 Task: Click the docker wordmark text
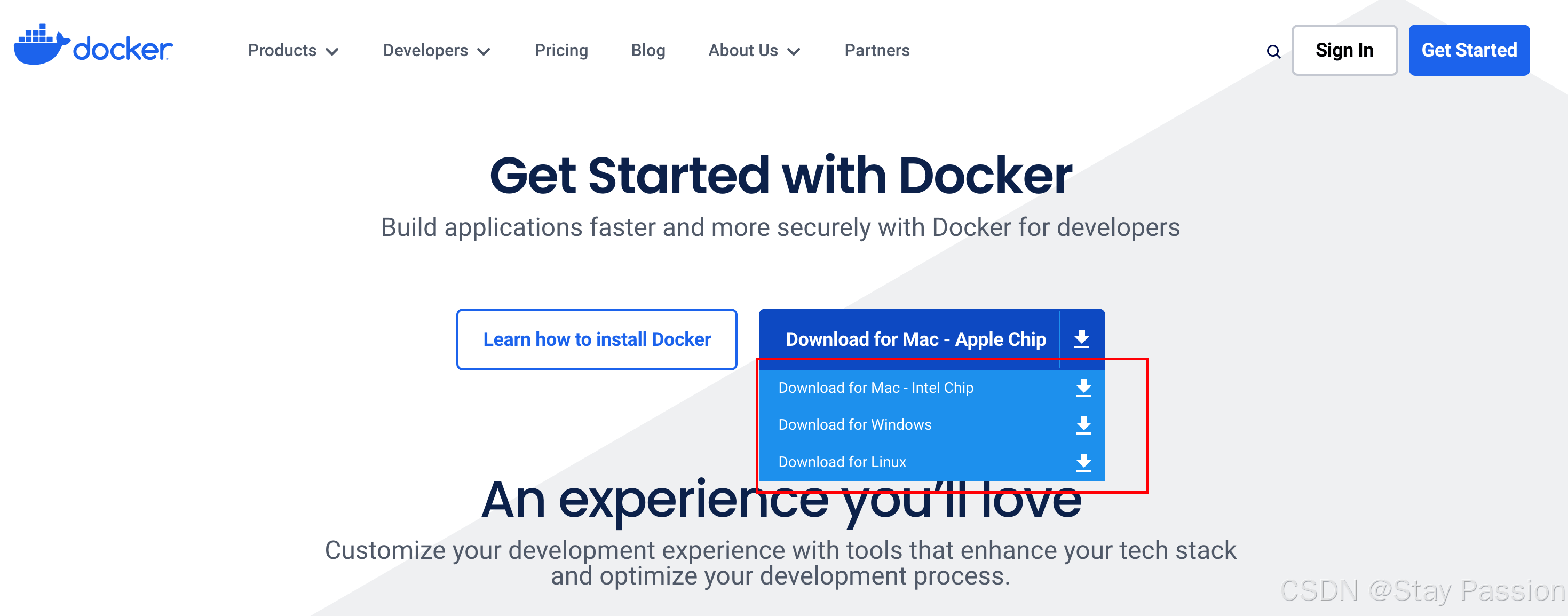pyautogui.click(x=122, y=49)
